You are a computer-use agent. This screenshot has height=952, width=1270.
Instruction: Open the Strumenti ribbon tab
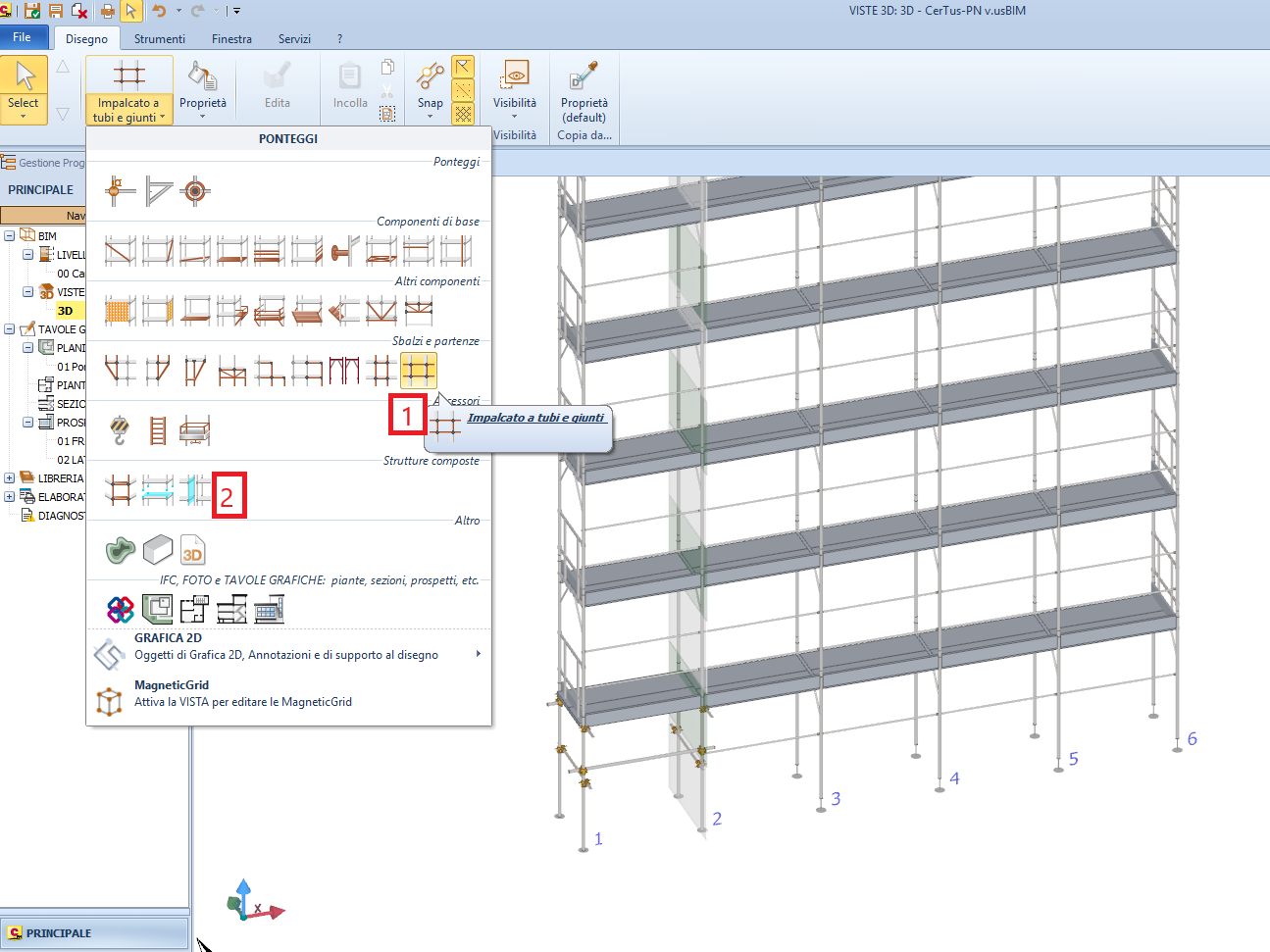[x=159, y=39]
